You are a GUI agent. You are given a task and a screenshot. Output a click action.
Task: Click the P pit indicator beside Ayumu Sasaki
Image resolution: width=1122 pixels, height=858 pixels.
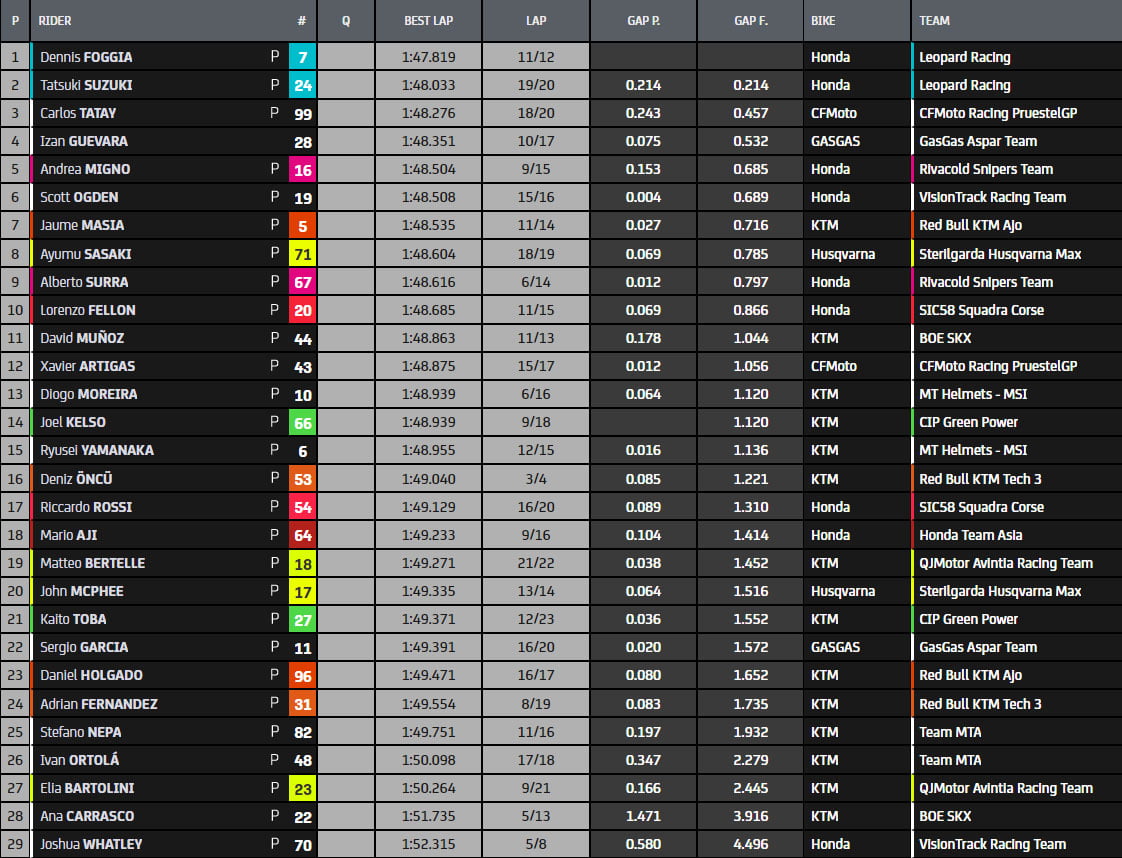(x=274, y=254)
